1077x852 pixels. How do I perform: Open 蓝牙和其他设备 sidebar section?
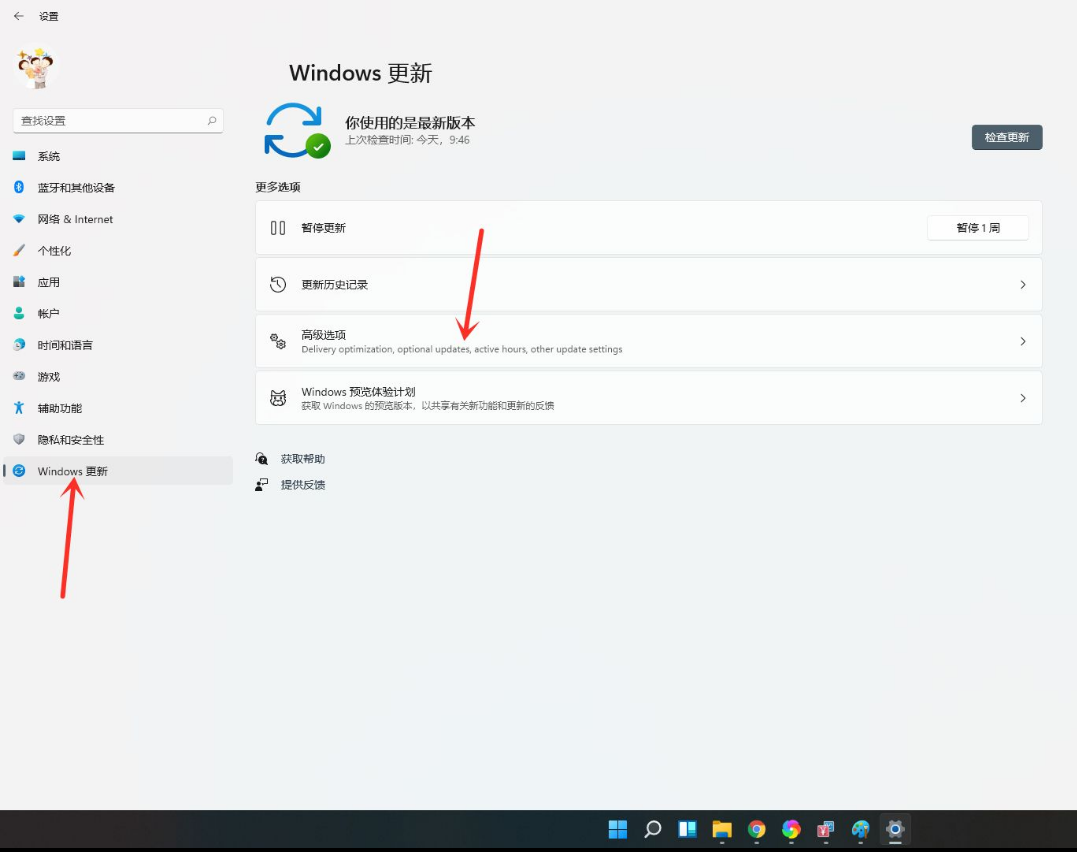click(76, 188)
